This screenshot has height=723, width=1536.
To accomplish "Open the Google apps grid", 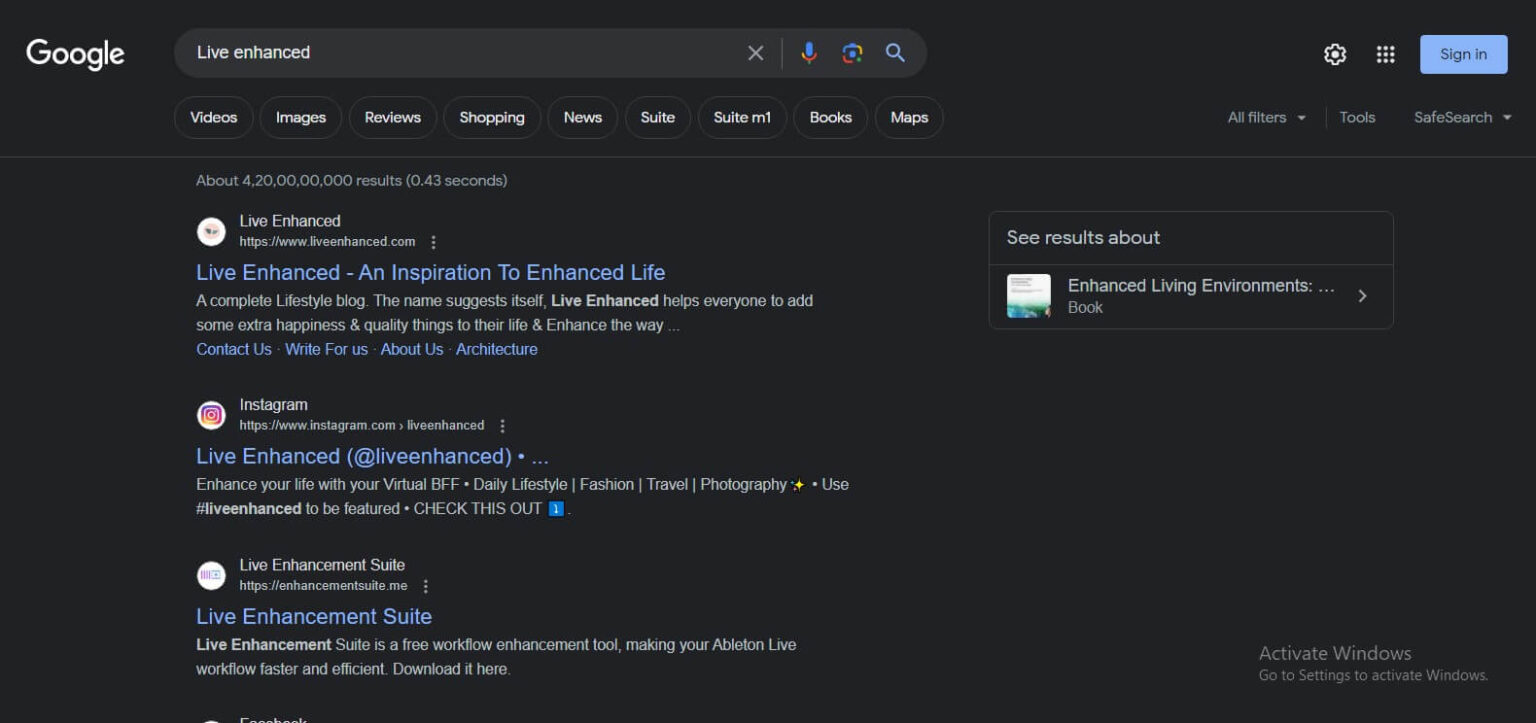I will coord(1385,54).
